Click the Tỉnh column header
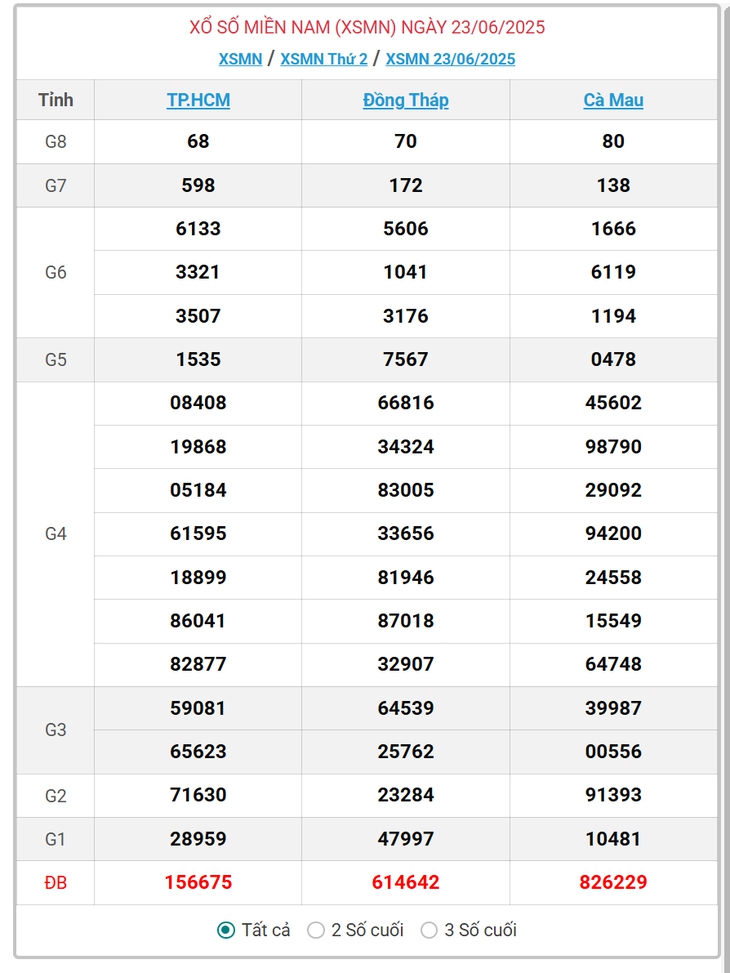Viewport: 730px width, 973px height. click(x=55, y=100)
